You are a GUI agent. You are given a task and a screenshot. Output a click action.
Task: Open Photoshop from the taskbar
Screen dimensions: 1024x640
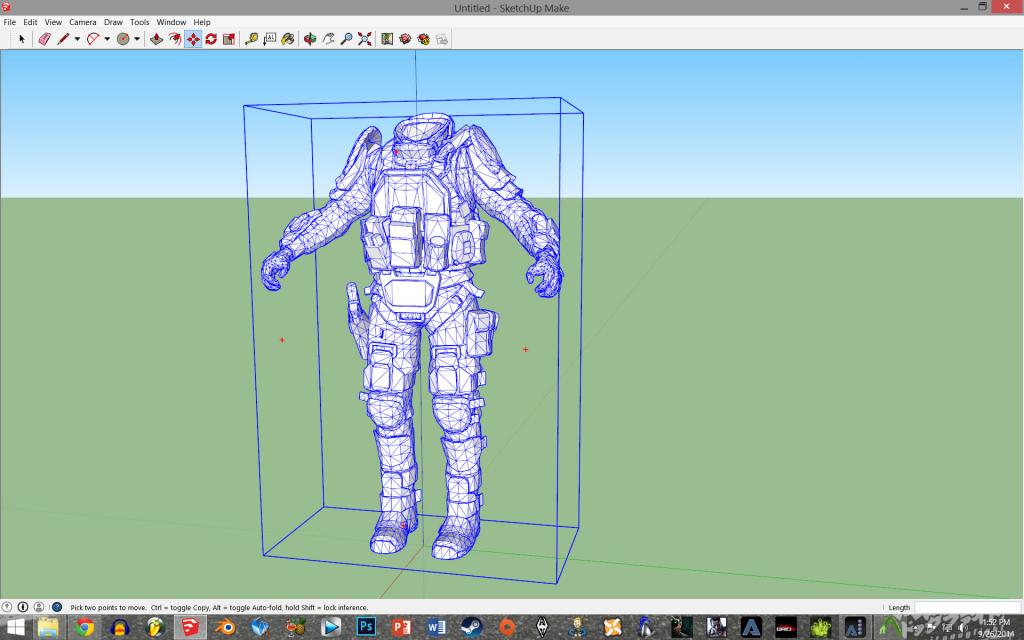pos(366,628)
